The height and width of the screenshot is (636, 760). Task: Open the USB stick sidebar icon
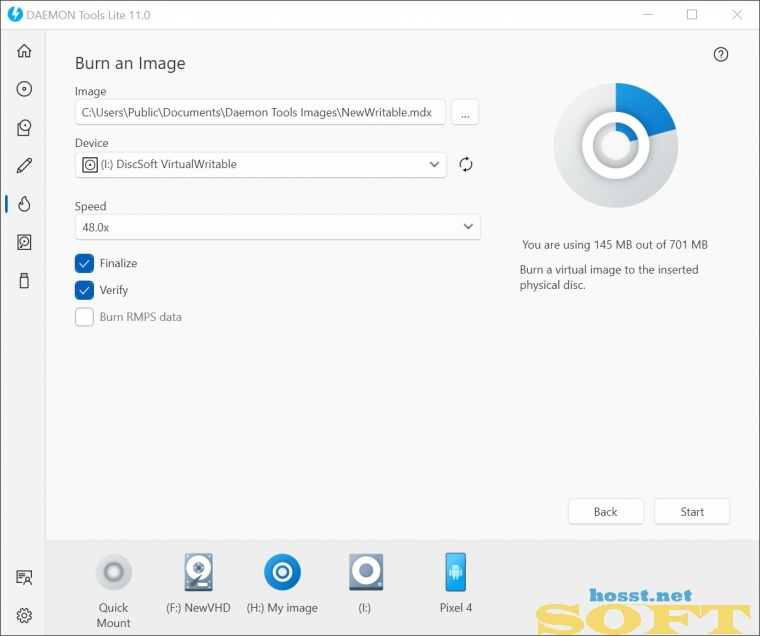pyautogui.click(x=24, y=280)
